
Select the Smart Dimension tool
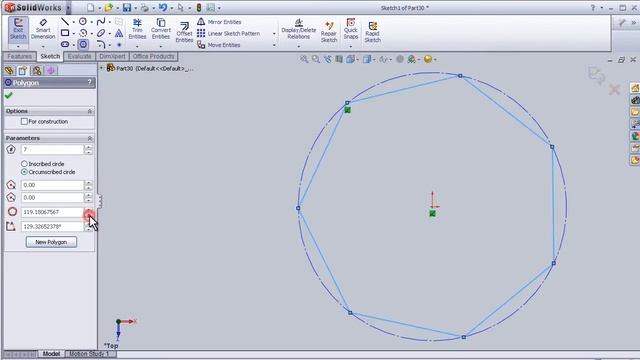(43, 29)
